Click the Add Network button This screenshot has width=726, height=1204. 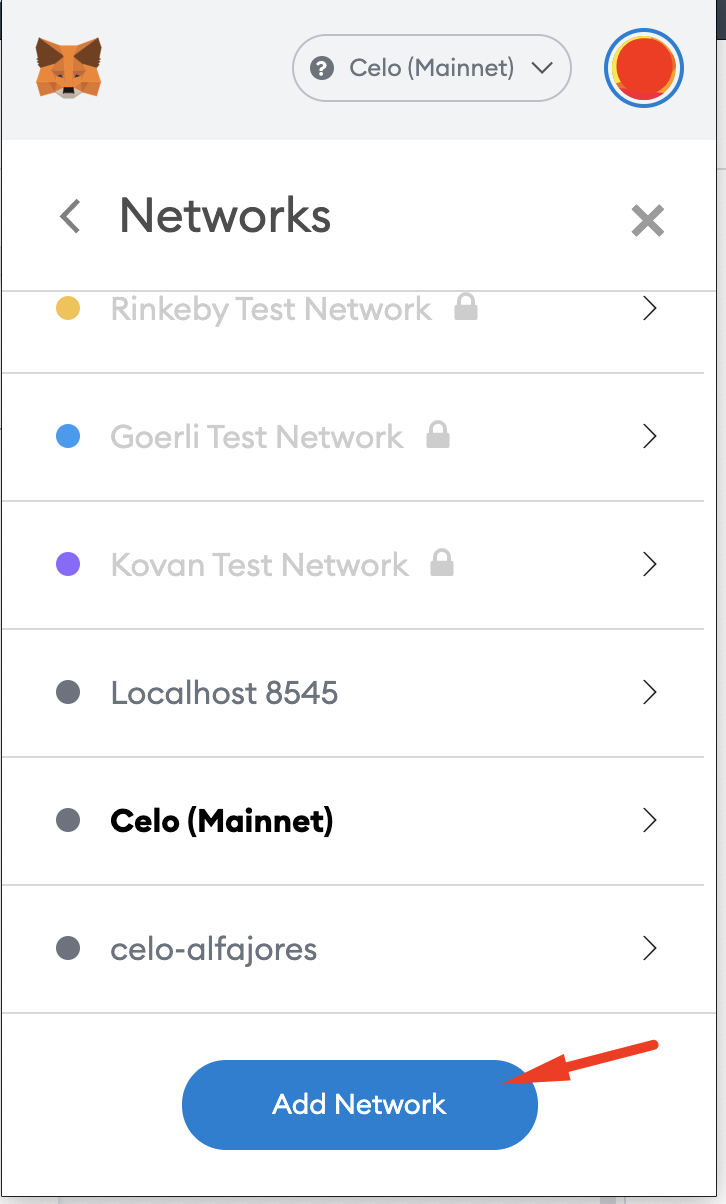click(x=360, y=1104)
